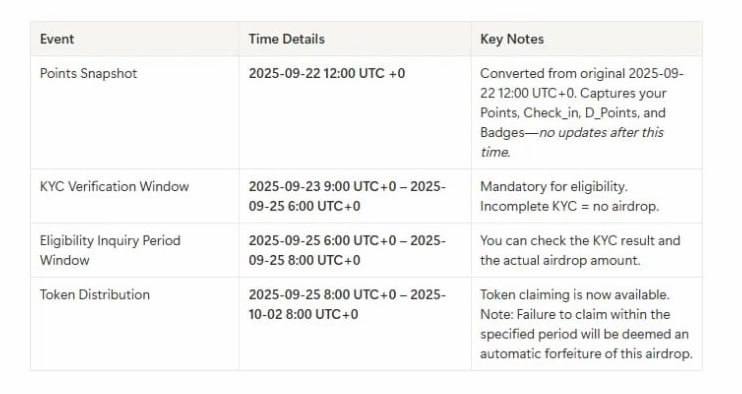
Task: Click the Token Distribution time range text
Action: tap(347, 304)
